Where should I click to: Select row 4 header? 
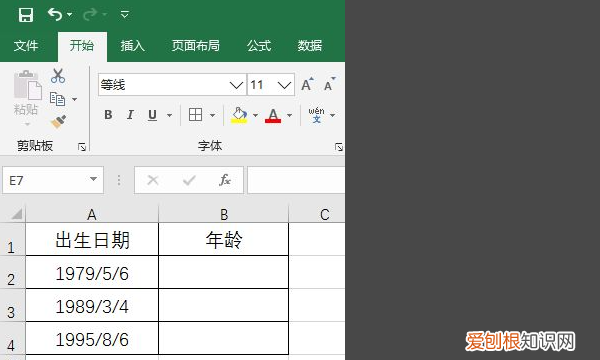point(12,338)
